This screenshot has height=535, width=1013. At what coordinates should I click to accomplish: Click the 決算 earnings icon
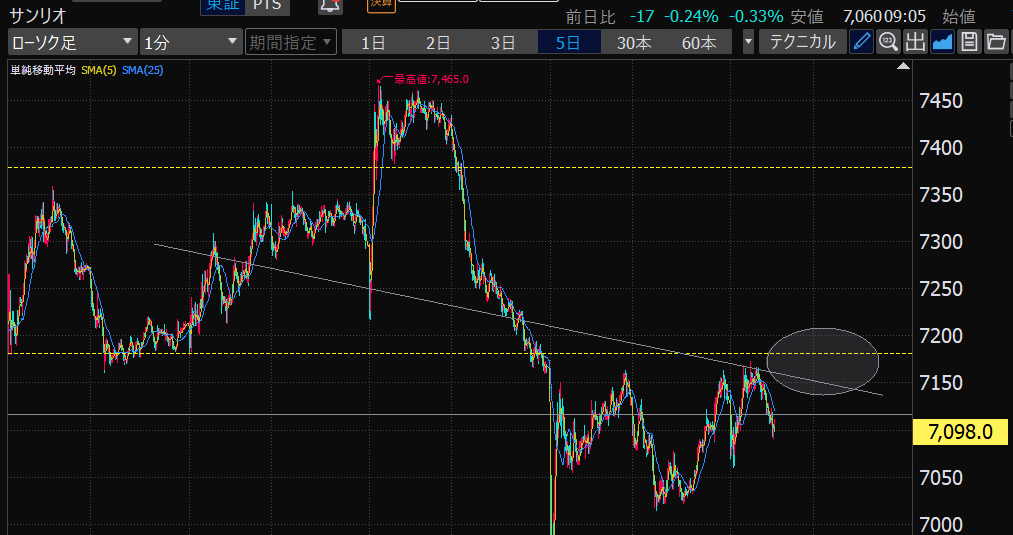coord(381,5)
